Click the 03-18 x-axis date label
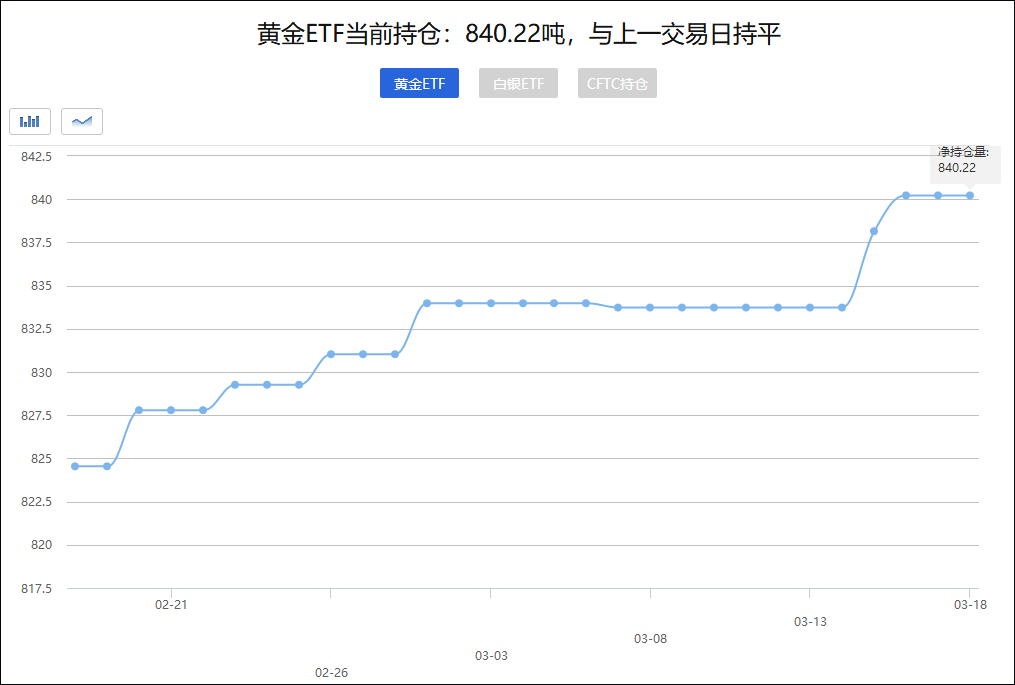 [970, 604]
